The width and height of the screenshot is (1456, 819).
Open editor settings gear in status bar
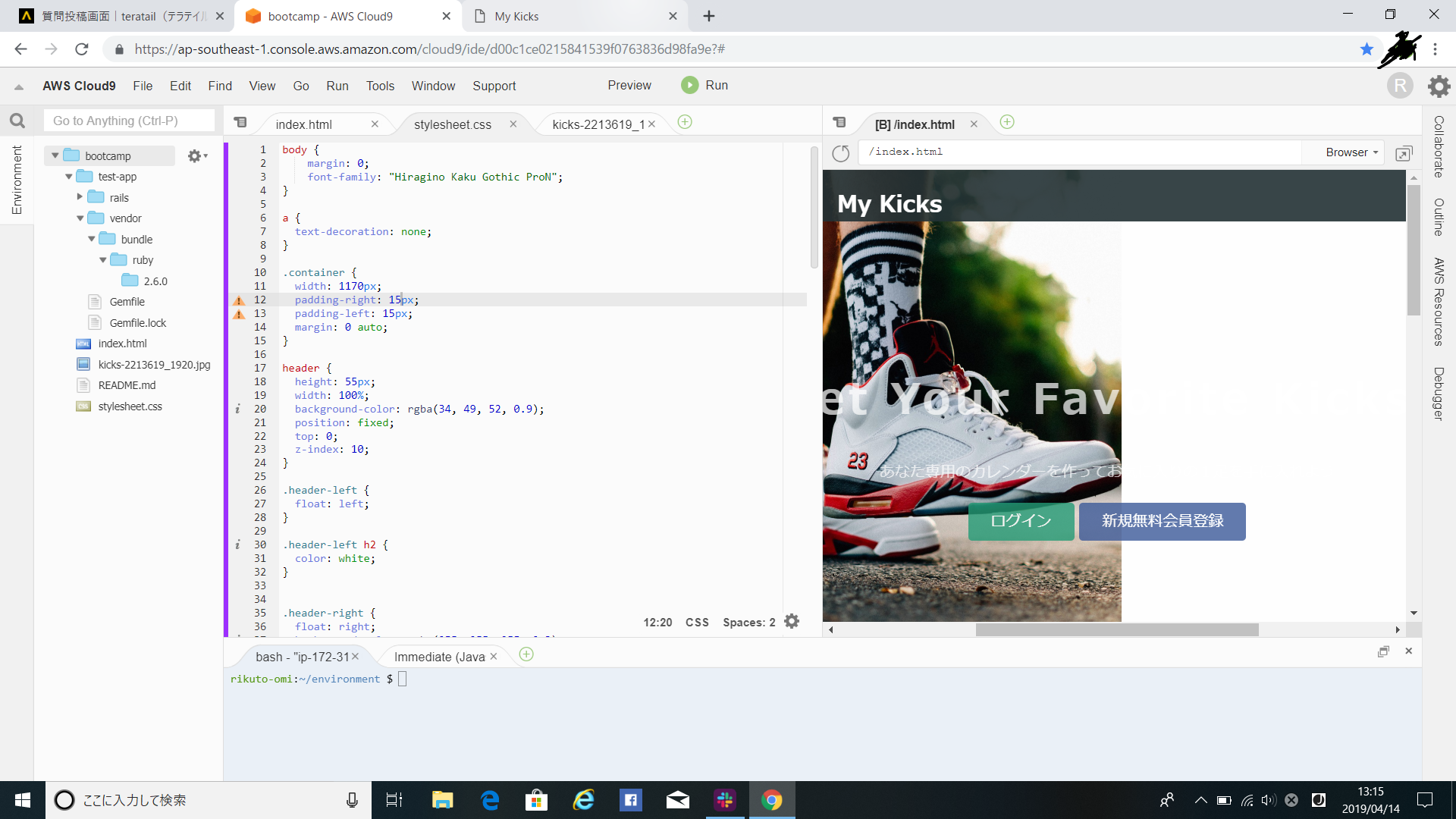[x=792, y=622]
